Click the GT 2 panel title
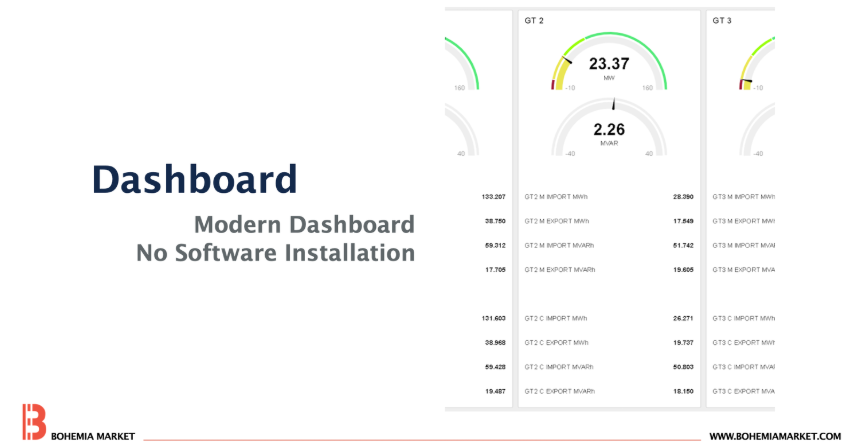Viewport: 845px width, 444px height. [535, 20]
